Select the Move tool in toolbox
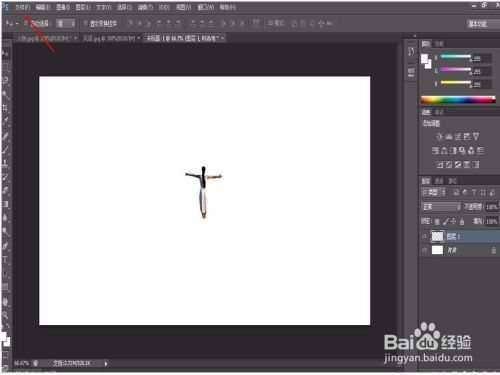The width and height of the screenshot is (500, 375). [6, 53]
